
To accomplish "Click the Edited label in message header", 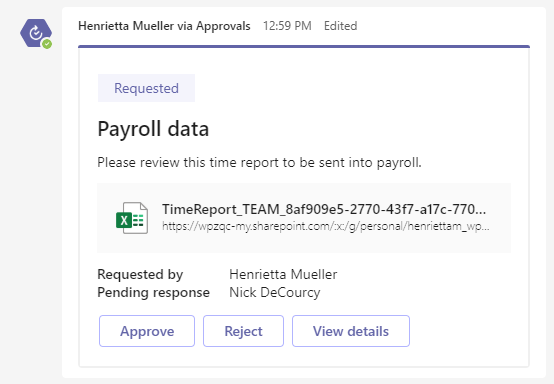I will pyautogui.click(x=341, y=26).
